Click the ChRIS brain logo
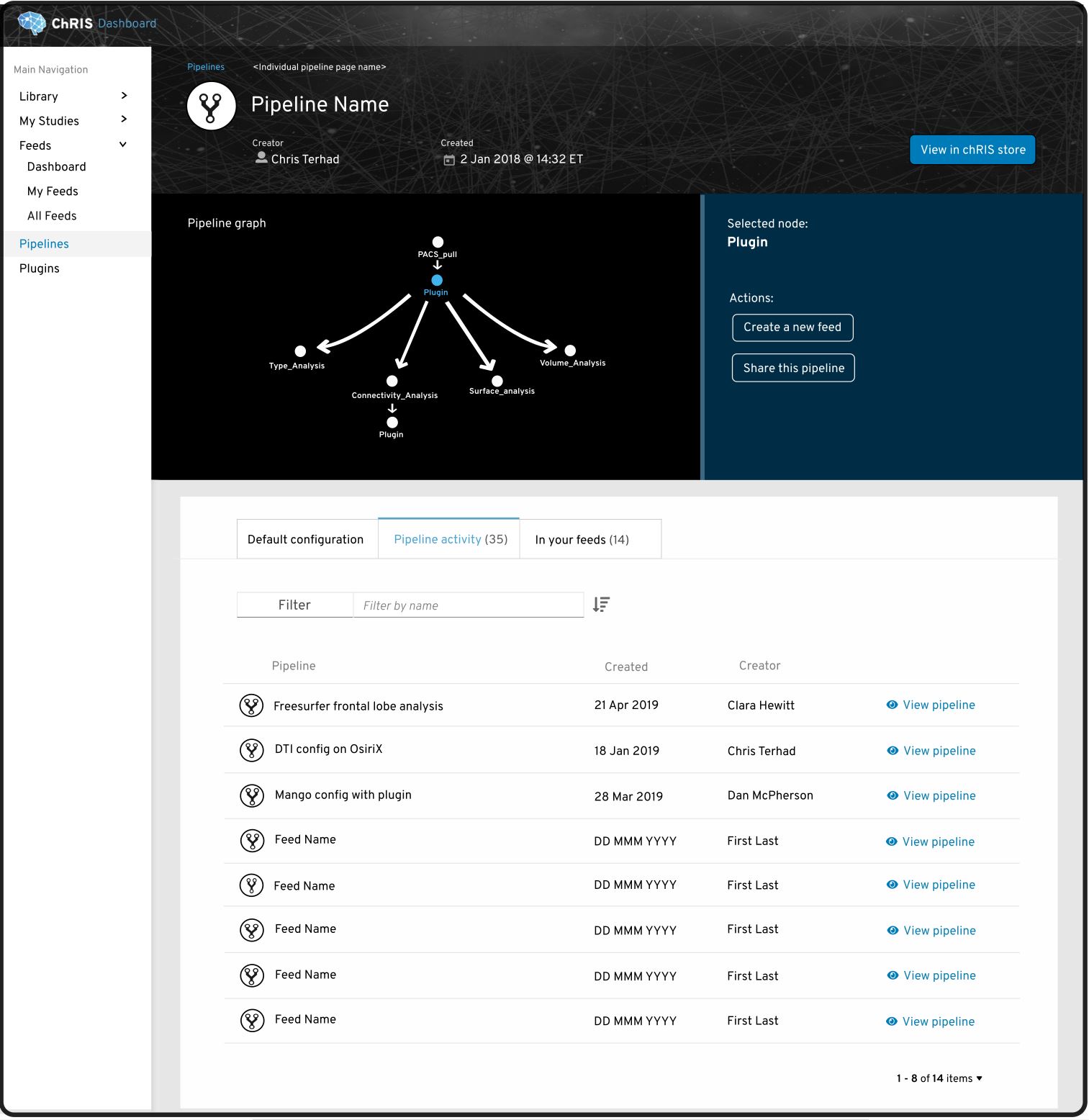This screenshot has width=1089, height=1120. 32,23
